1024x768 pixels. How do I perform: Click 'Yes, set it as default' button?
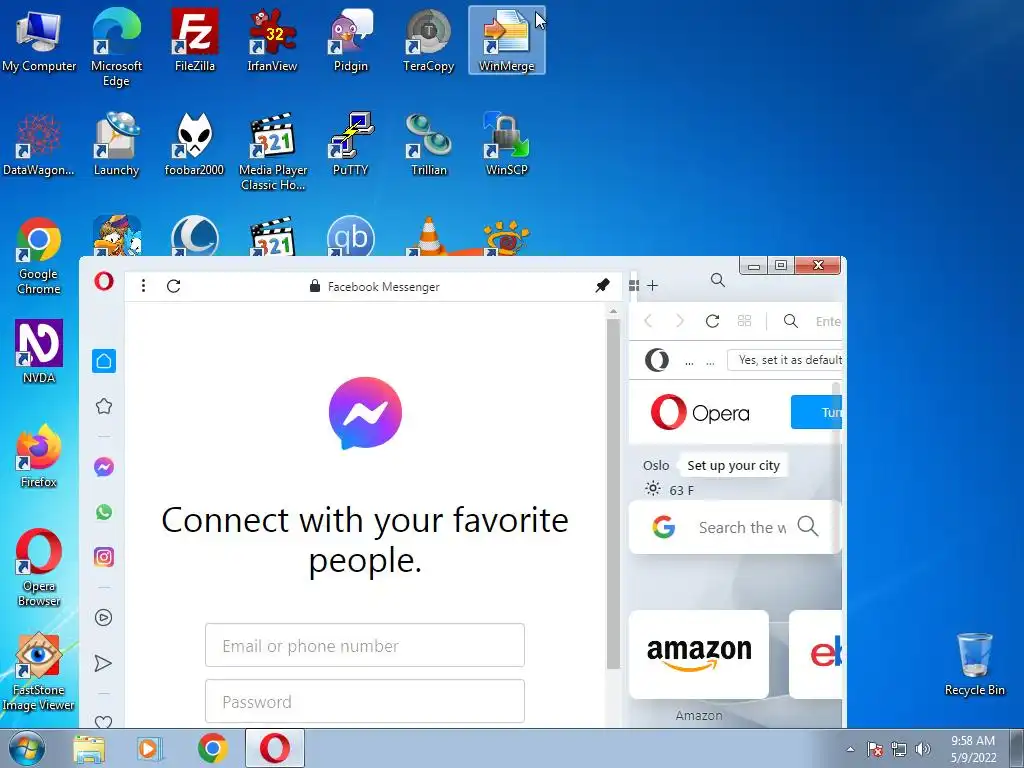pyautogui.click(x=785, y=360)
